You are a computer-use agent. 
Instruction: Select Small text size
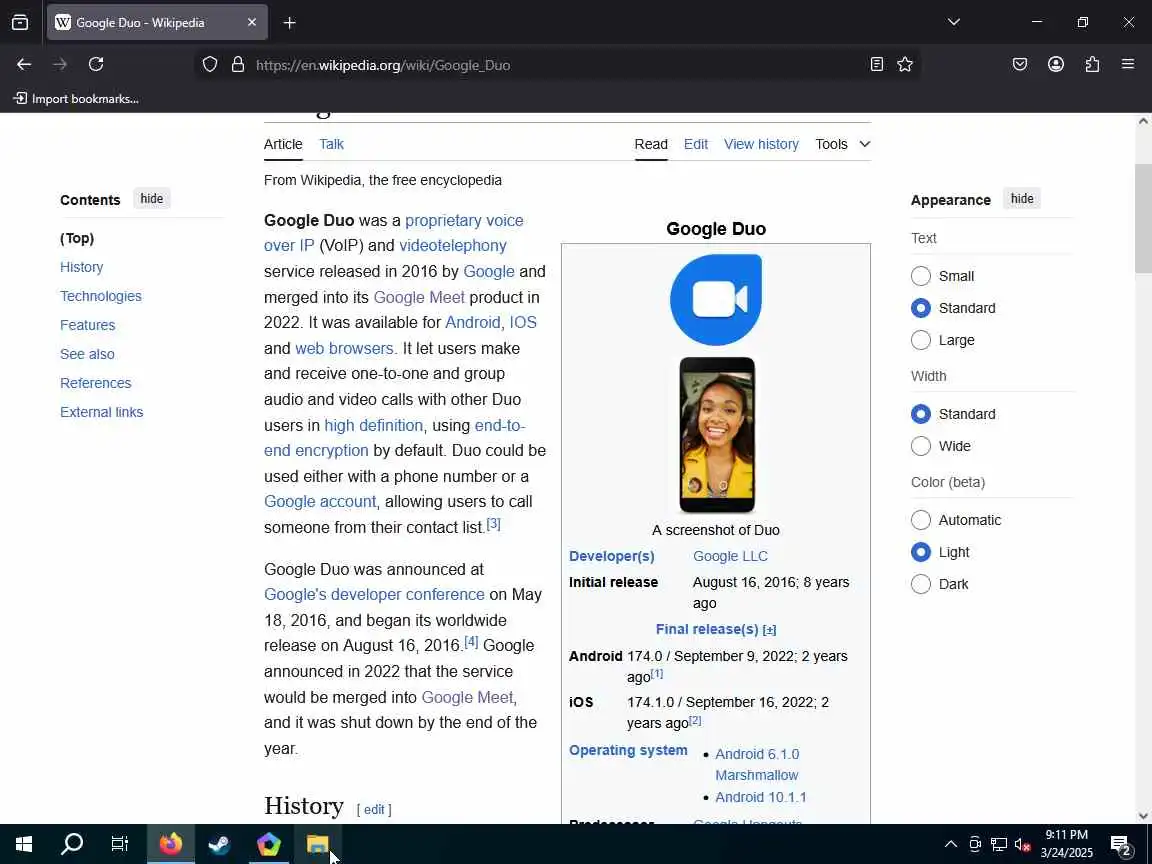pos(921,276)
